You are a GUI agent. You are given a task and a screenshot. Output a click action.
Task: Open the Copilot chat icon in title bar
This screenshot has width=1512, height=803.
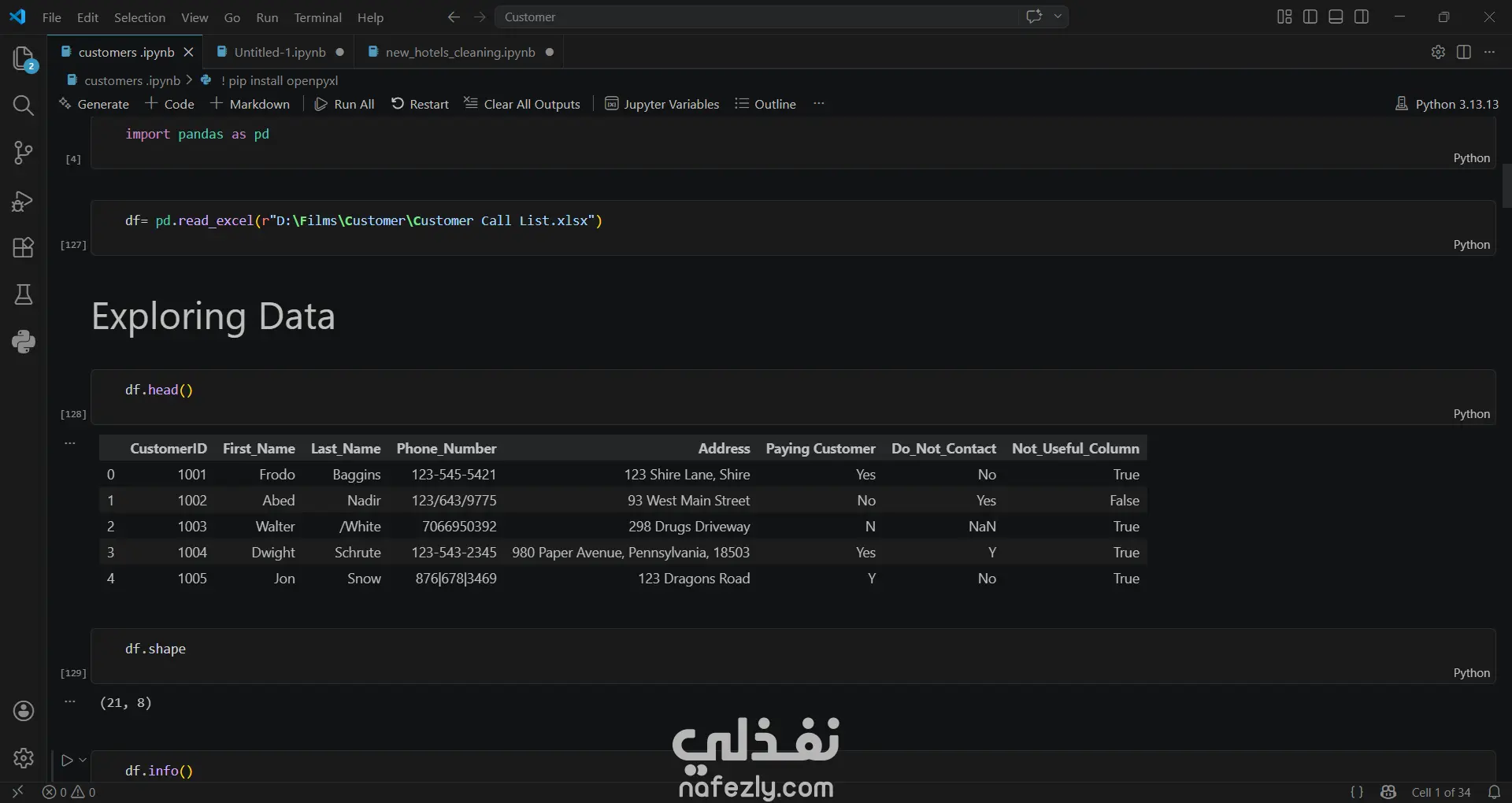coord(1034,17)
